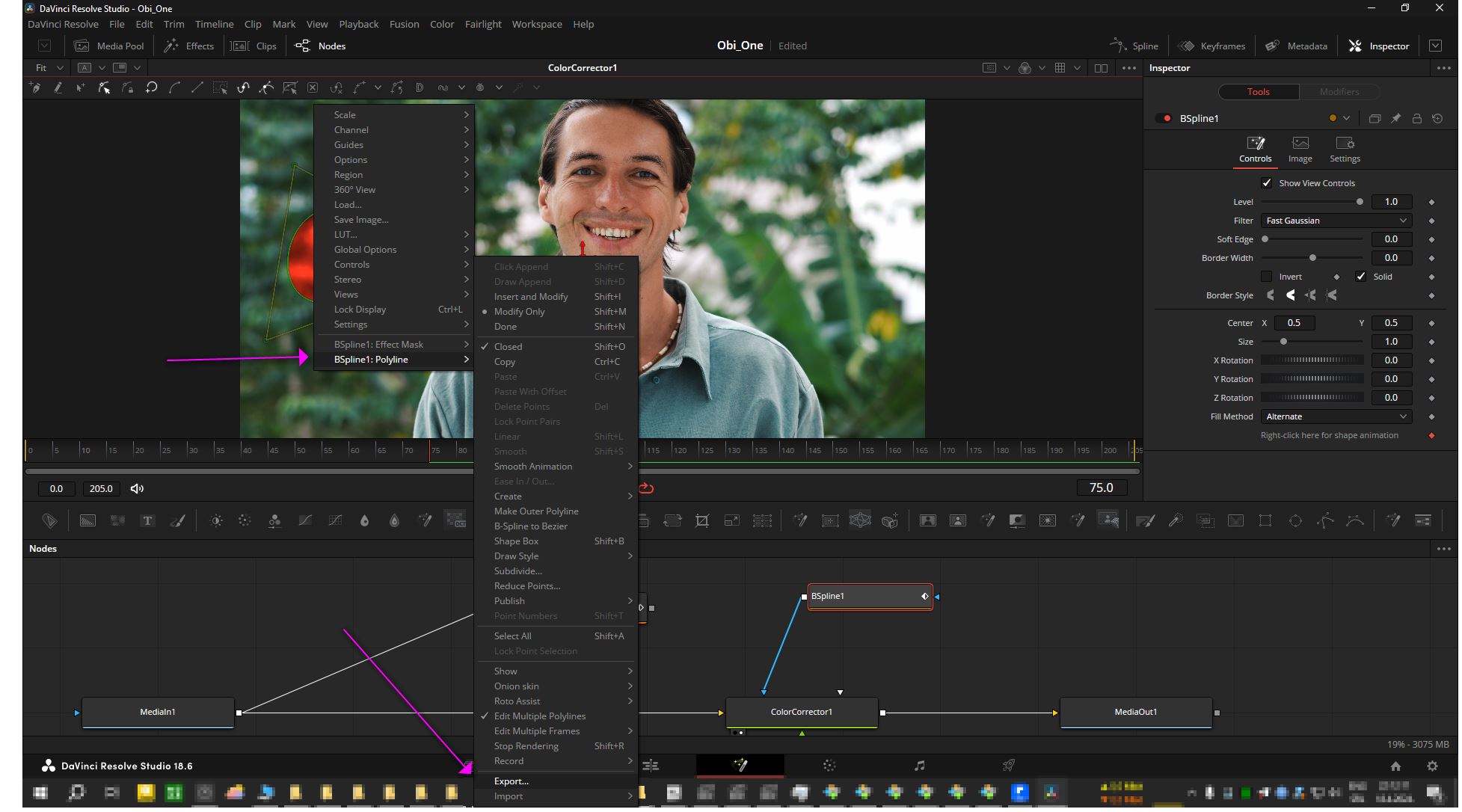Open Project Settings gear icon
This screenshot has height=812, width=1462.
point(1432,766)
